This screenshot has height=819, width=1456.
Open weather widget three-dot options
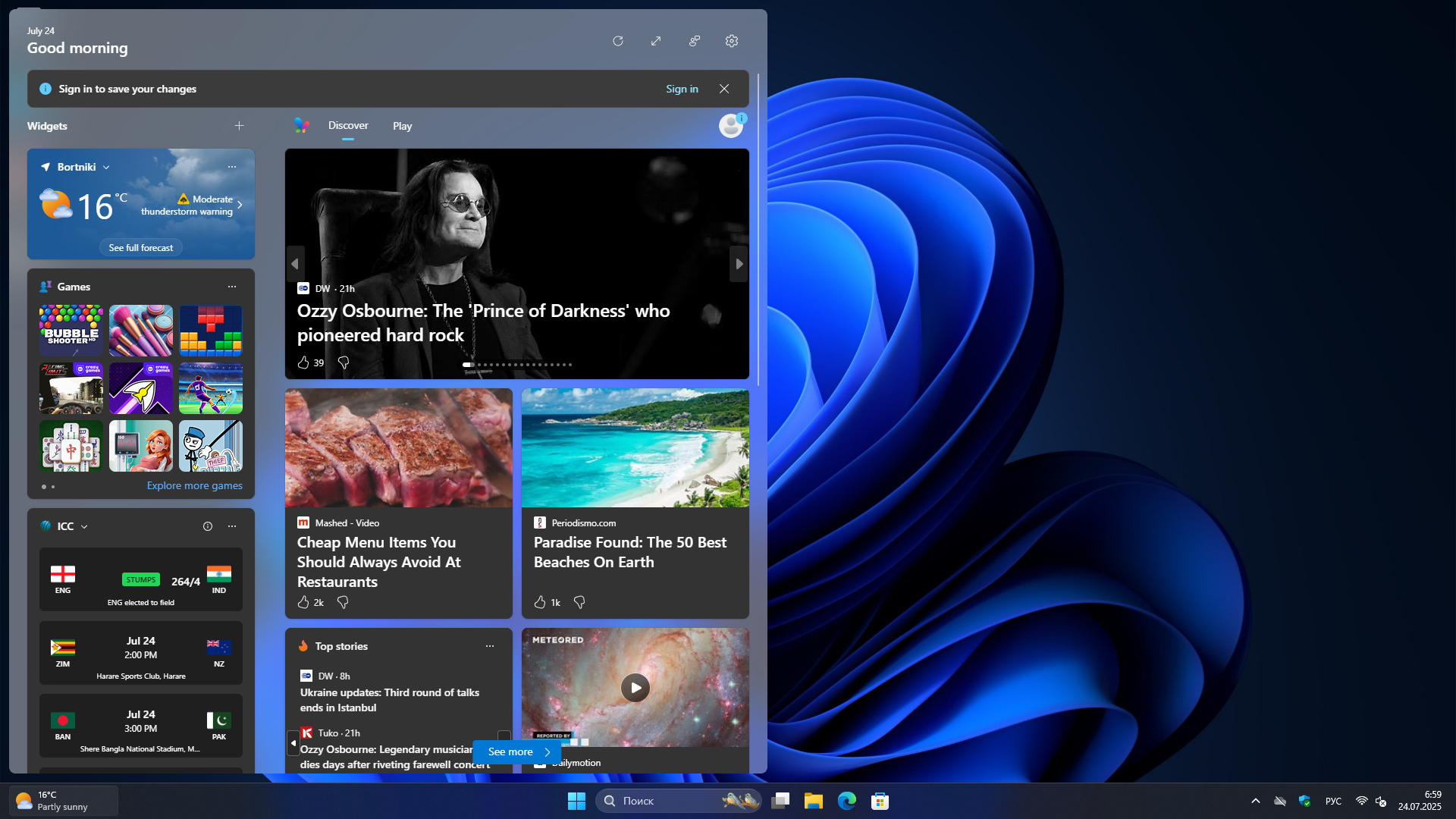point(232,167)
